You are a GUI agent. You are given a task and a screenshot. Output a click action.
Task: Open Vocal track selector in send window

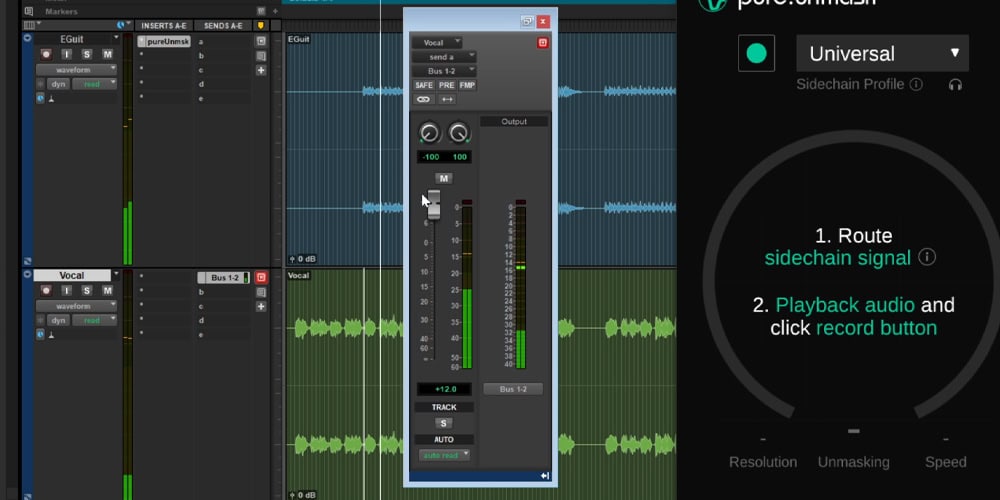pyautogui.click(x=437, y=43)
